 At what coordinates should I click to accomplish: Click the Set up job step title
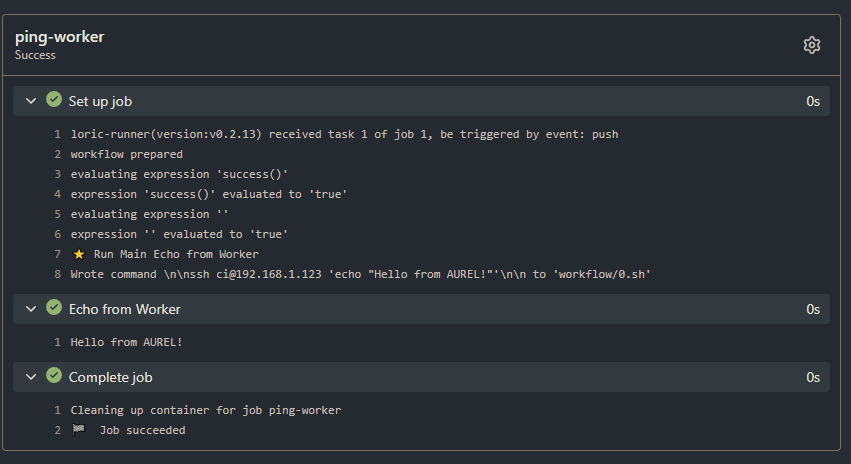pyautogui.click(x=100, y=101)
